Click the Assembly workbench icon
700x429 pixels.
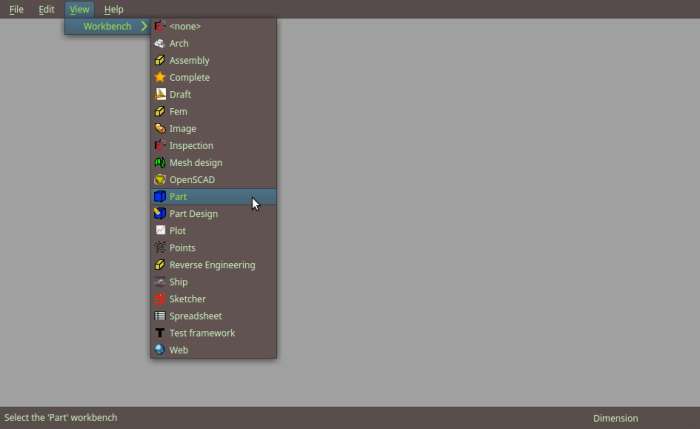coord(160,60)
